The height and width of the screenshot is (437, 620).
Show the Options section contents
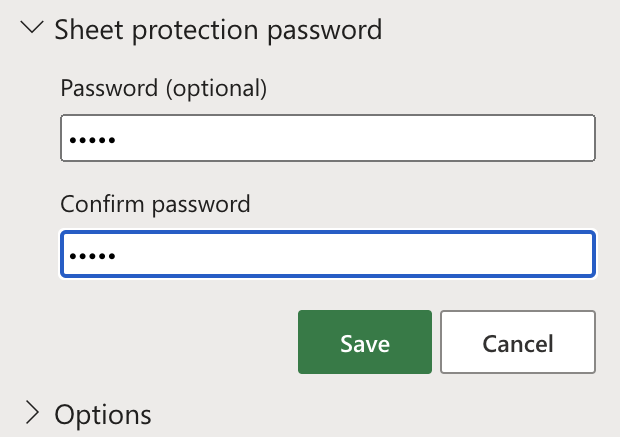32,412
